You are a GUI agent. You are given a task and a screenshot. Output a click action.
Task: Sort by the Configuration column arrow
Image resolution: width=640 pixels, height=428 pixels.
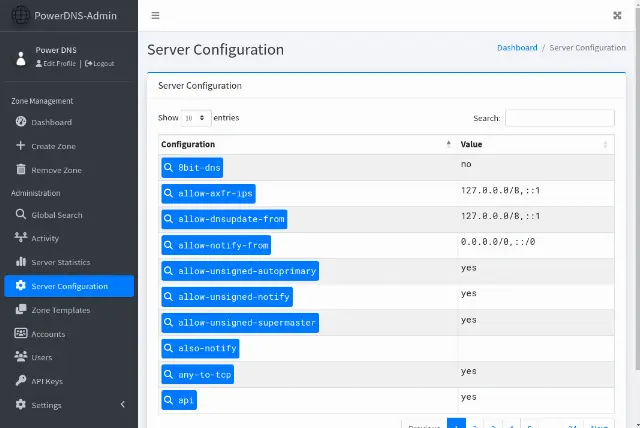coord(449,144)
